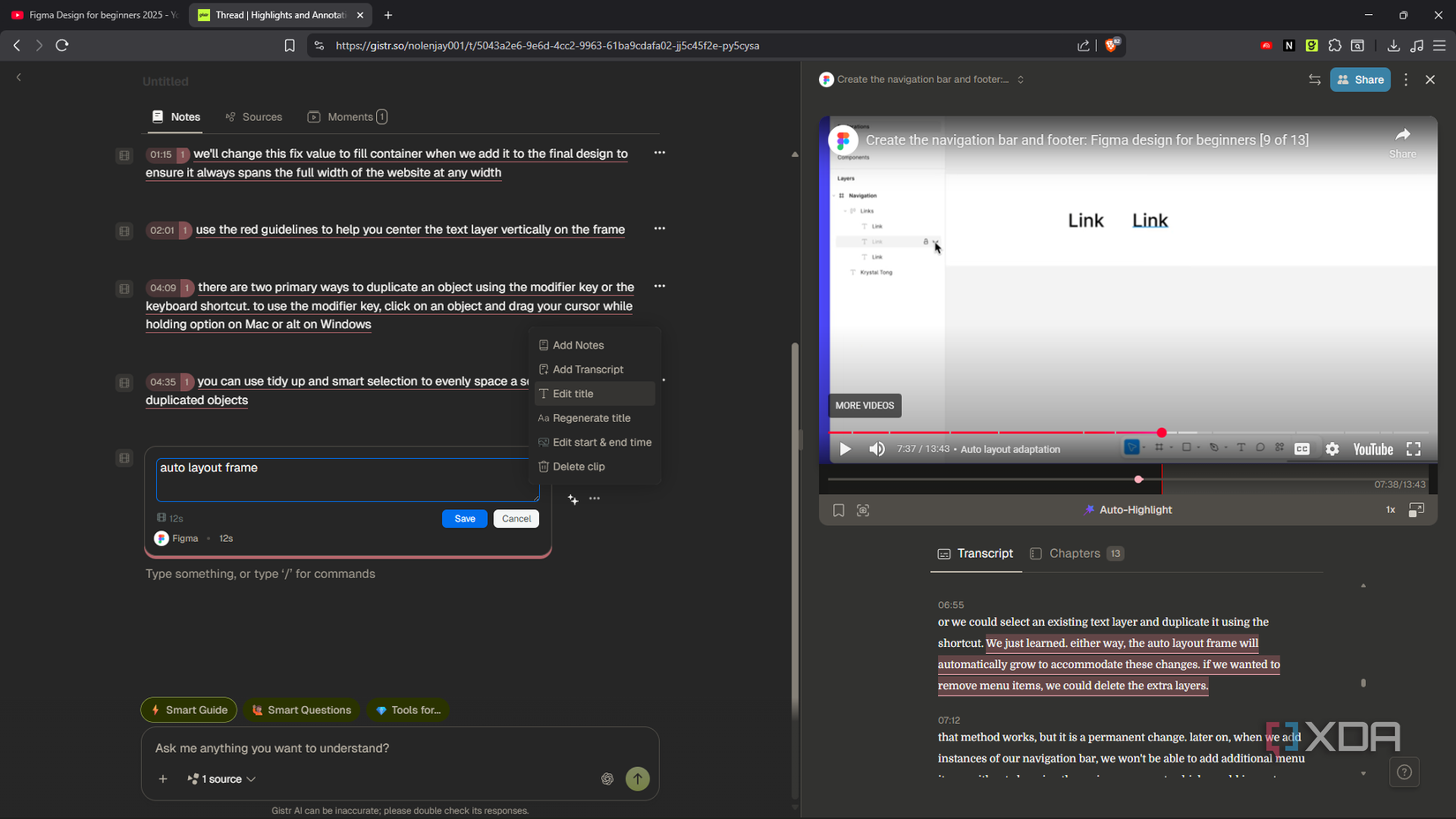
Task: Toggle the swap panel layout icon
Action: [1314, 79]
